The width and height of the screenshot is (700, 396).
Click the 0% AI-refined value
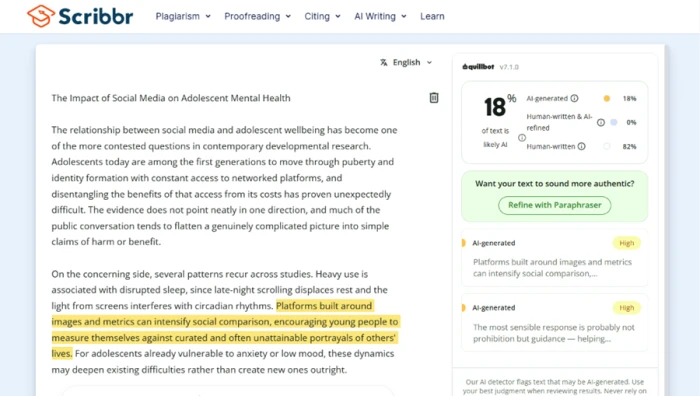tap(631, 122)
